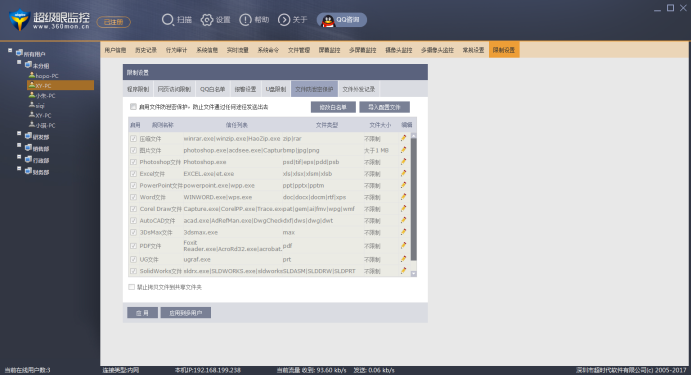Edit the AutoCAD文件 rule pencil
692x375 pixels.
coord(403,220)
